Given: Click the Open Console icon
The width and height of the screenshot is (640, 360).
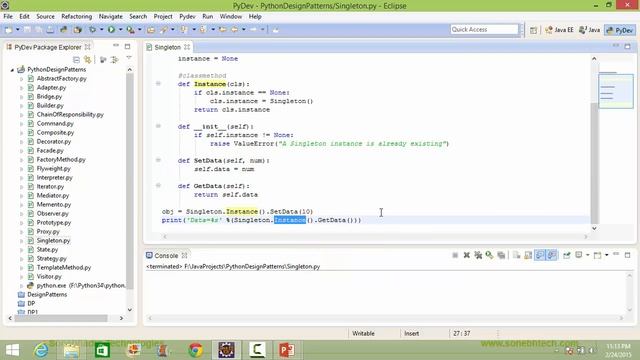Looking at the screenshot, I should tap(598, 255).
